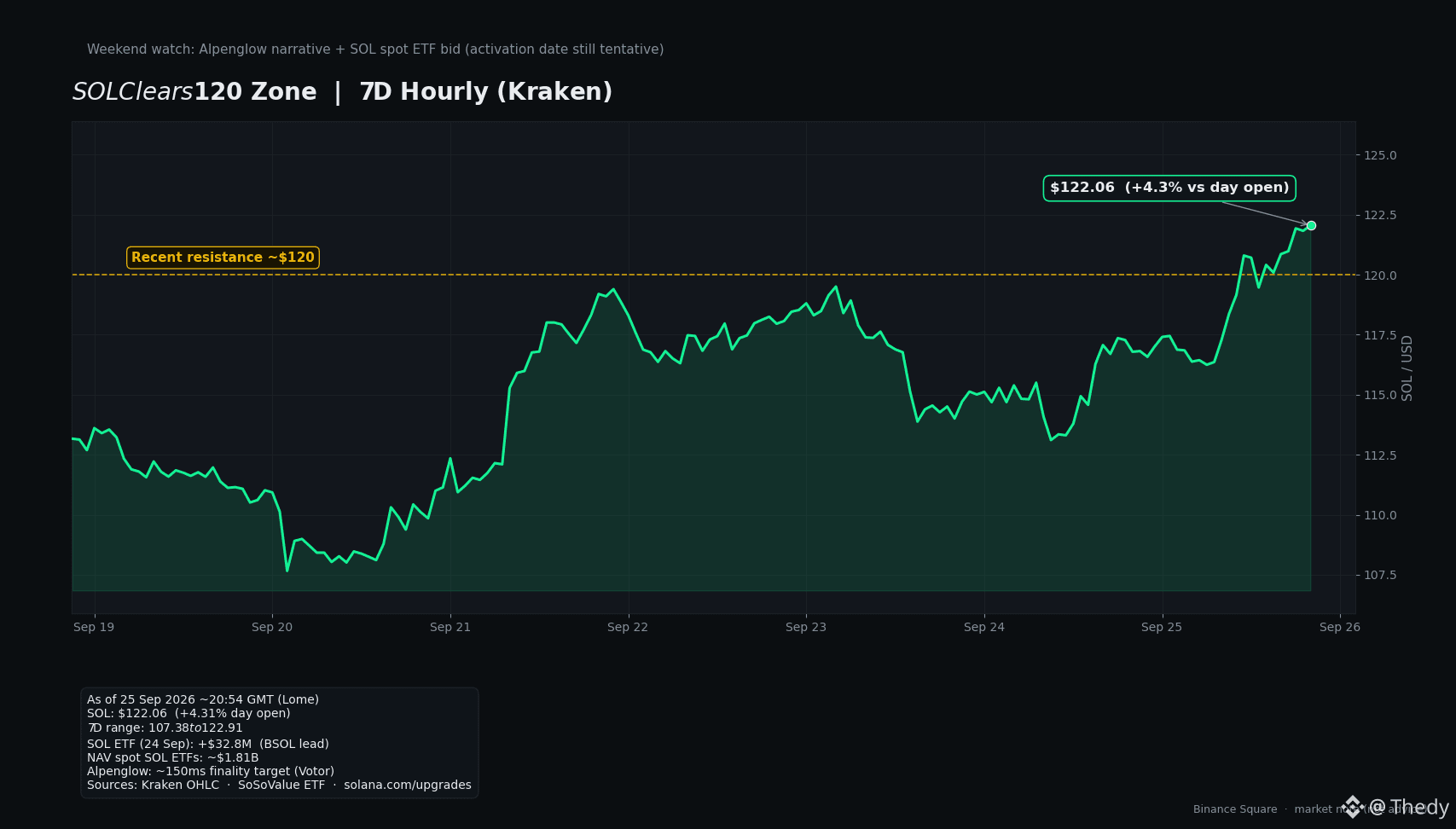Click the chart title SOL Clears 120 Zone

point(194,92)
